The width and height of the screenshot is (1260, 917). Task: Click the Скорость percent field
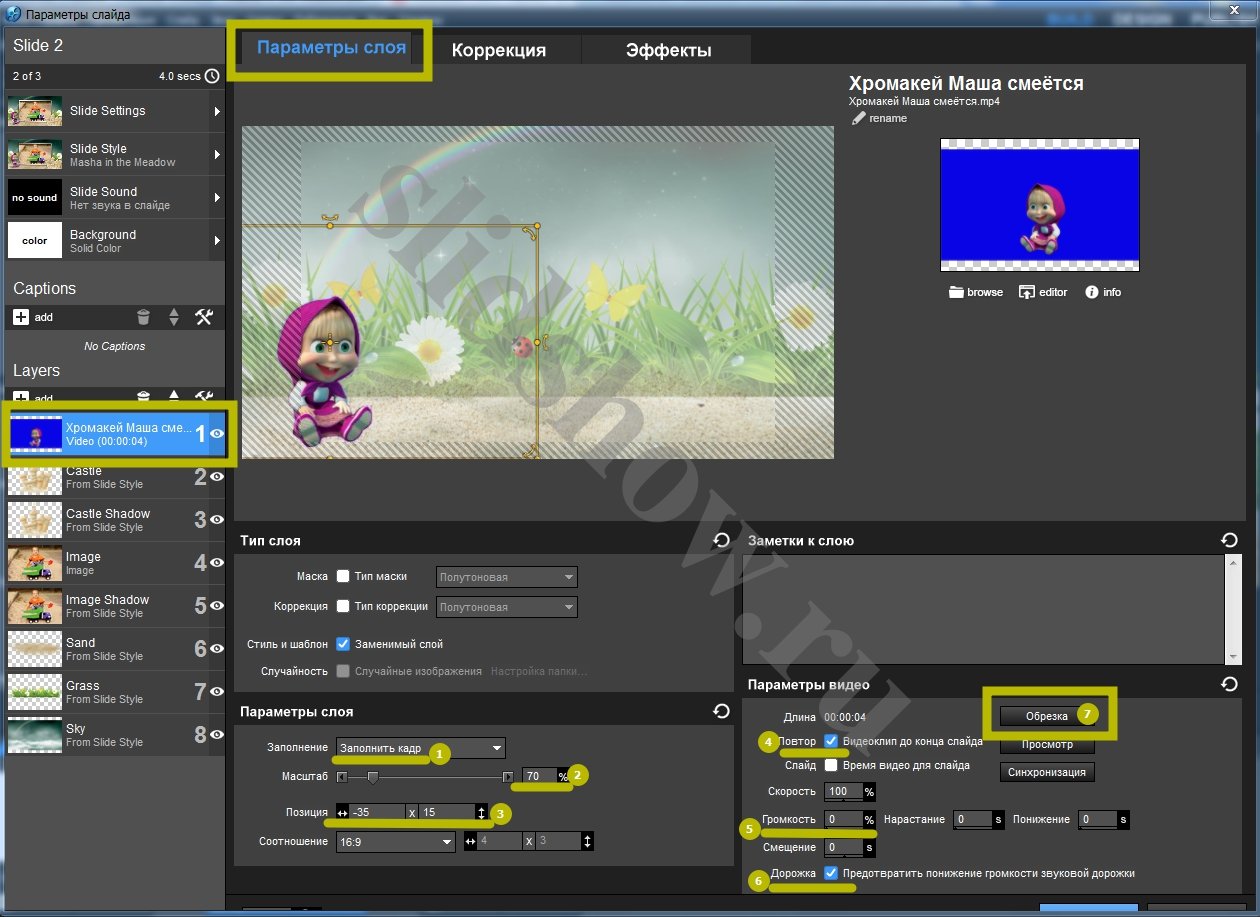843,792
